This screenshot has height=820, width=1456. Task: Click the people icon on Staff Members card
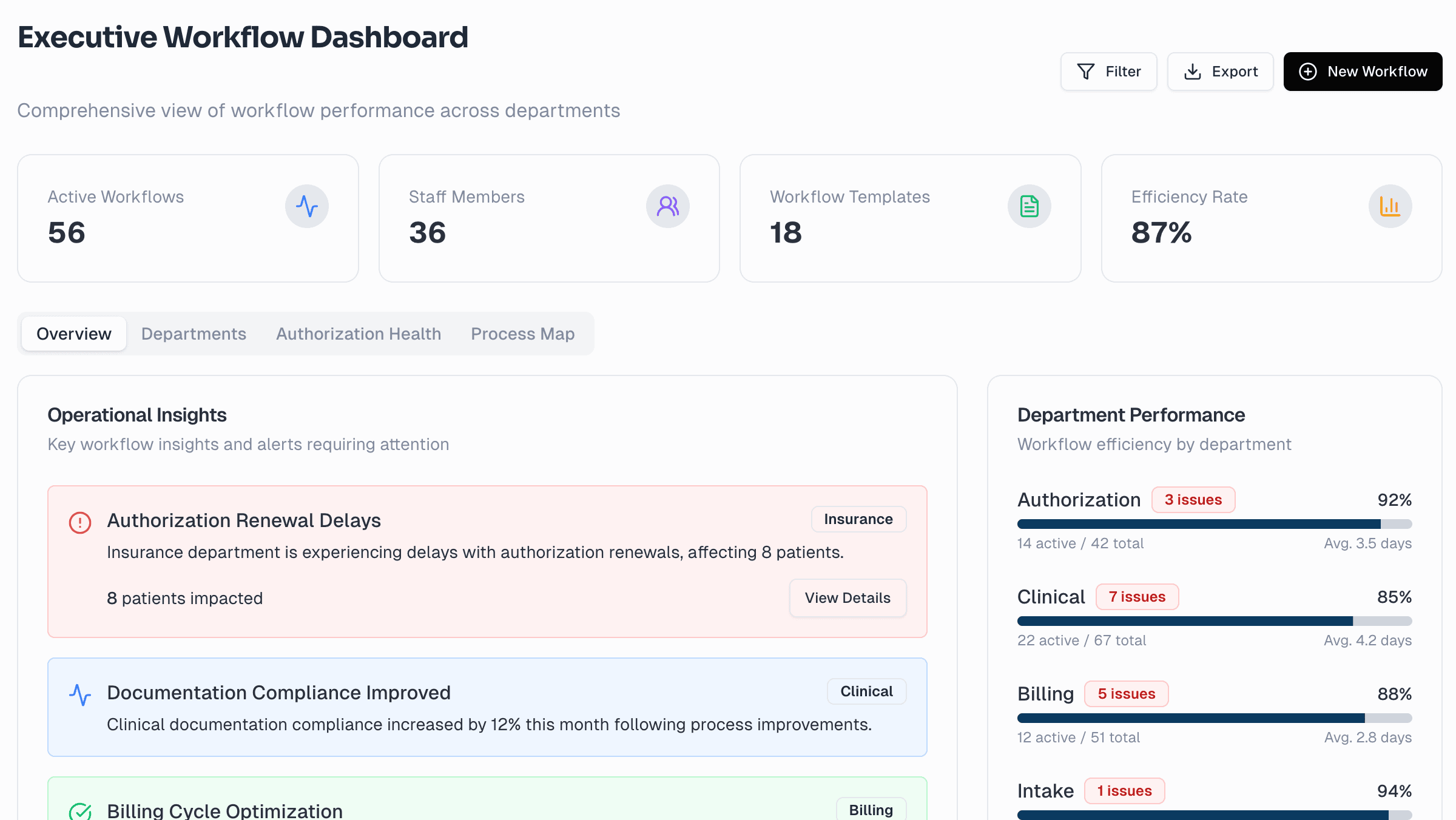click(668, 206)
